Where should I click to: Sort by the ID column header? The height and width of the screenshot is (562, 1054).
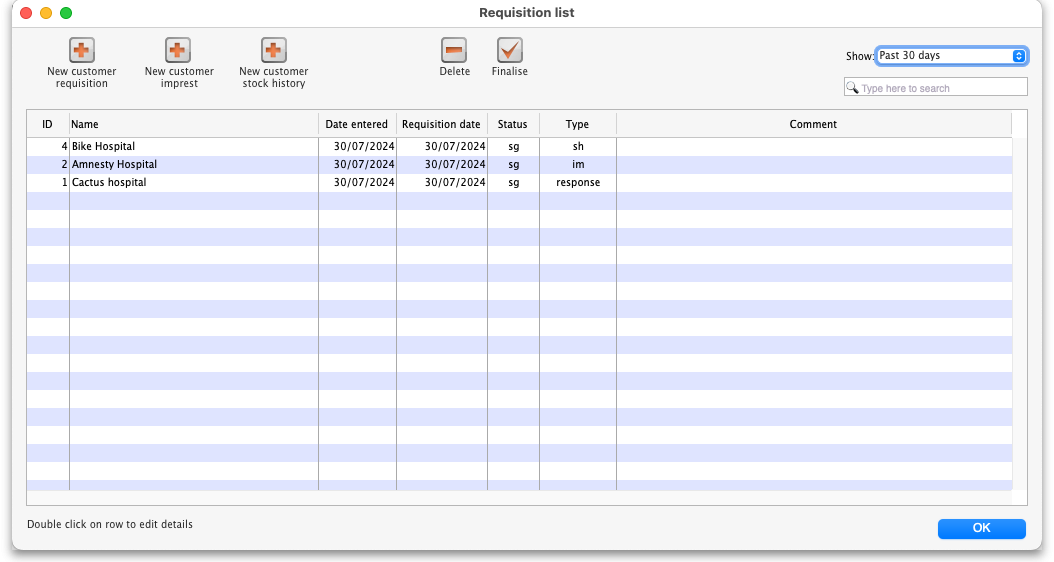click(x=47, y=124)
